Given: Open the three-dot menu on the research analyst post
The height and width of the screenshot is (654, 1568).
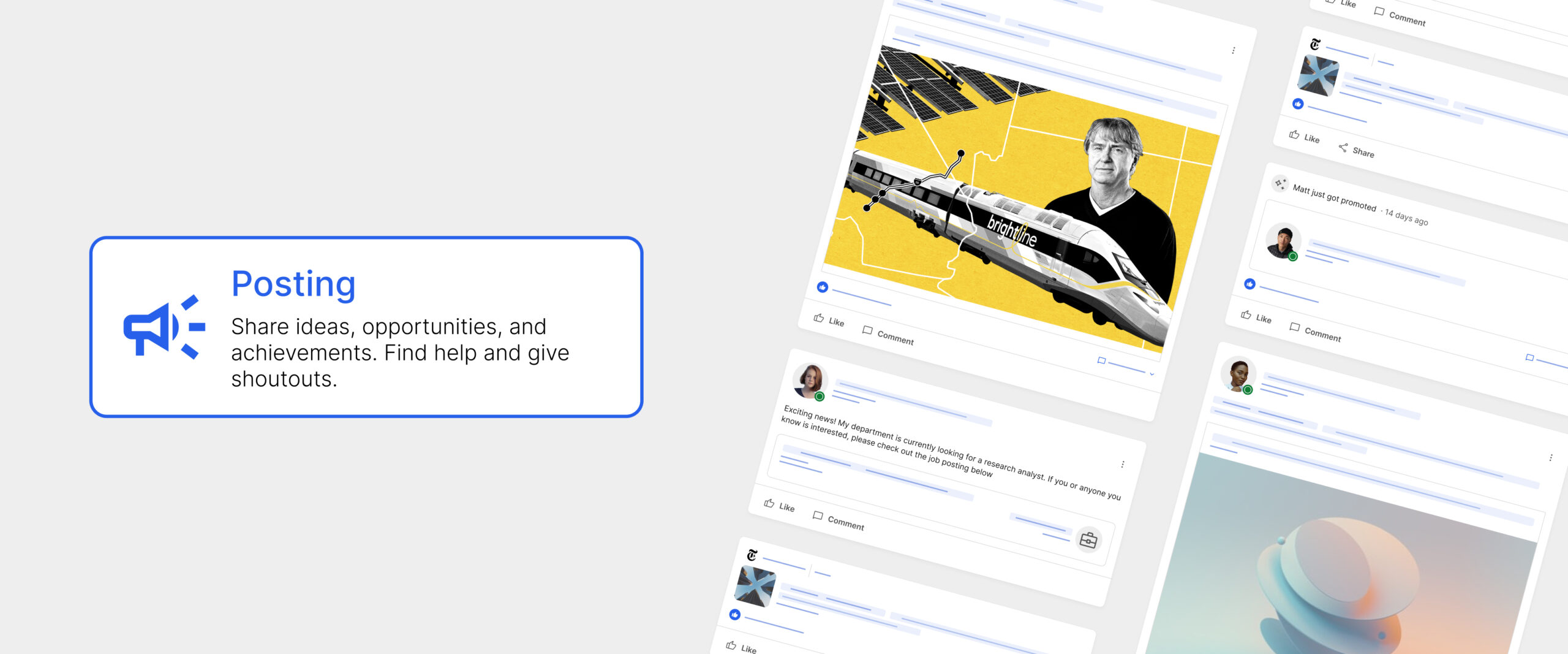Looking at the screenshot, I should coord(1122,464).
